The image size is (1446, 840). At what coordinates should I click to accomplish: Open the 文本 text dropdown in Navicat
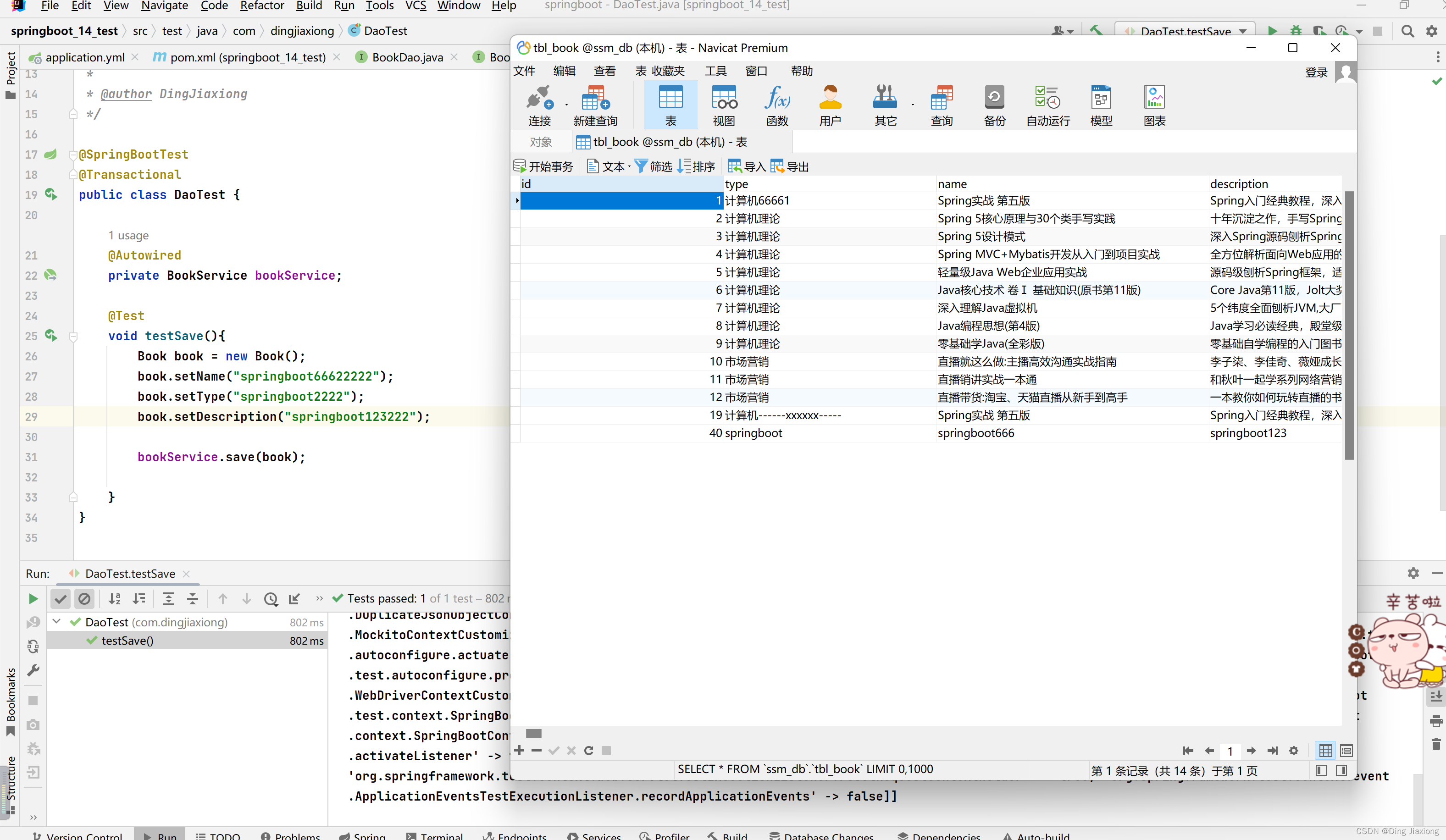point(608,166)
